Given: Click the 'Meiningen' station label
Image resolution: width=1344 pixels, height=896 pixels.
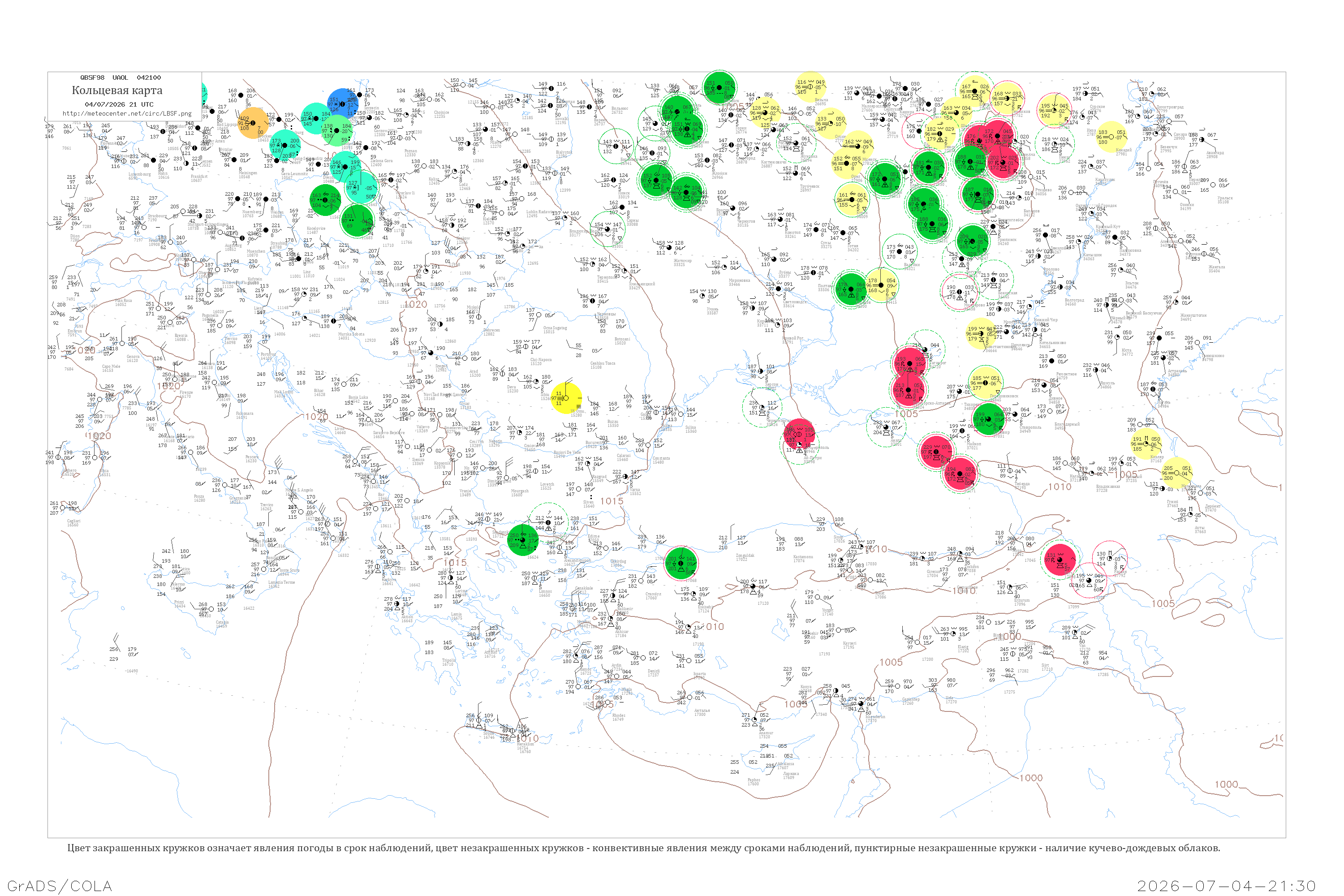Looking at the screenshot, I should [x=248, y=173].
